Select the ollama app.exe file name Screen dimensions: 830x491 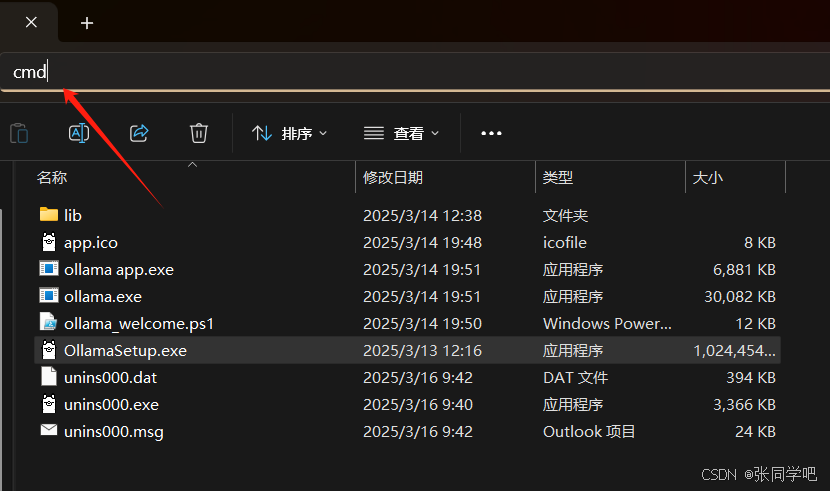coord(119,270)
